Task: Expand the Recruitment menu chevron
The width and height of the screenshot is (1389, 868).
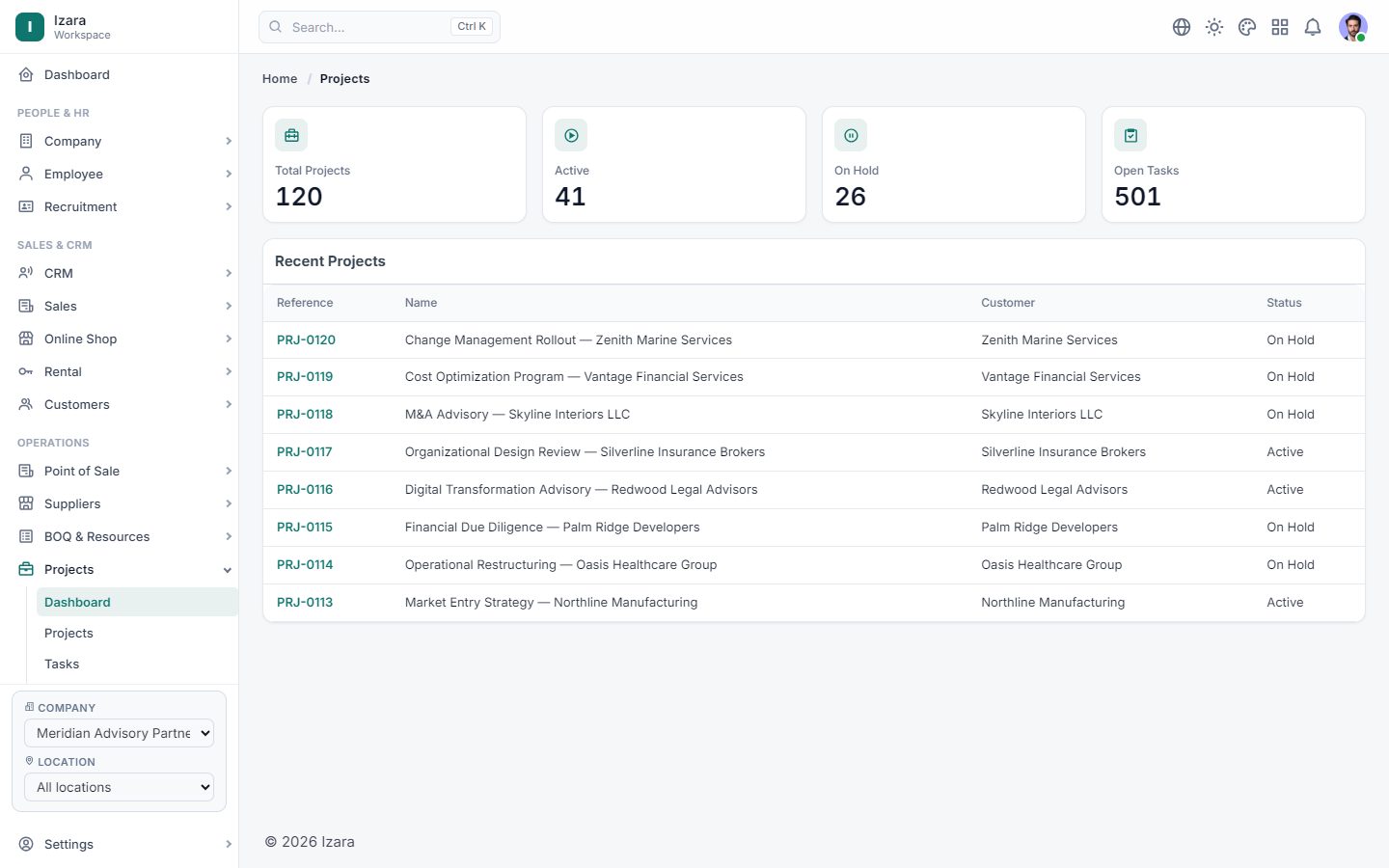Action: point(229,206)
